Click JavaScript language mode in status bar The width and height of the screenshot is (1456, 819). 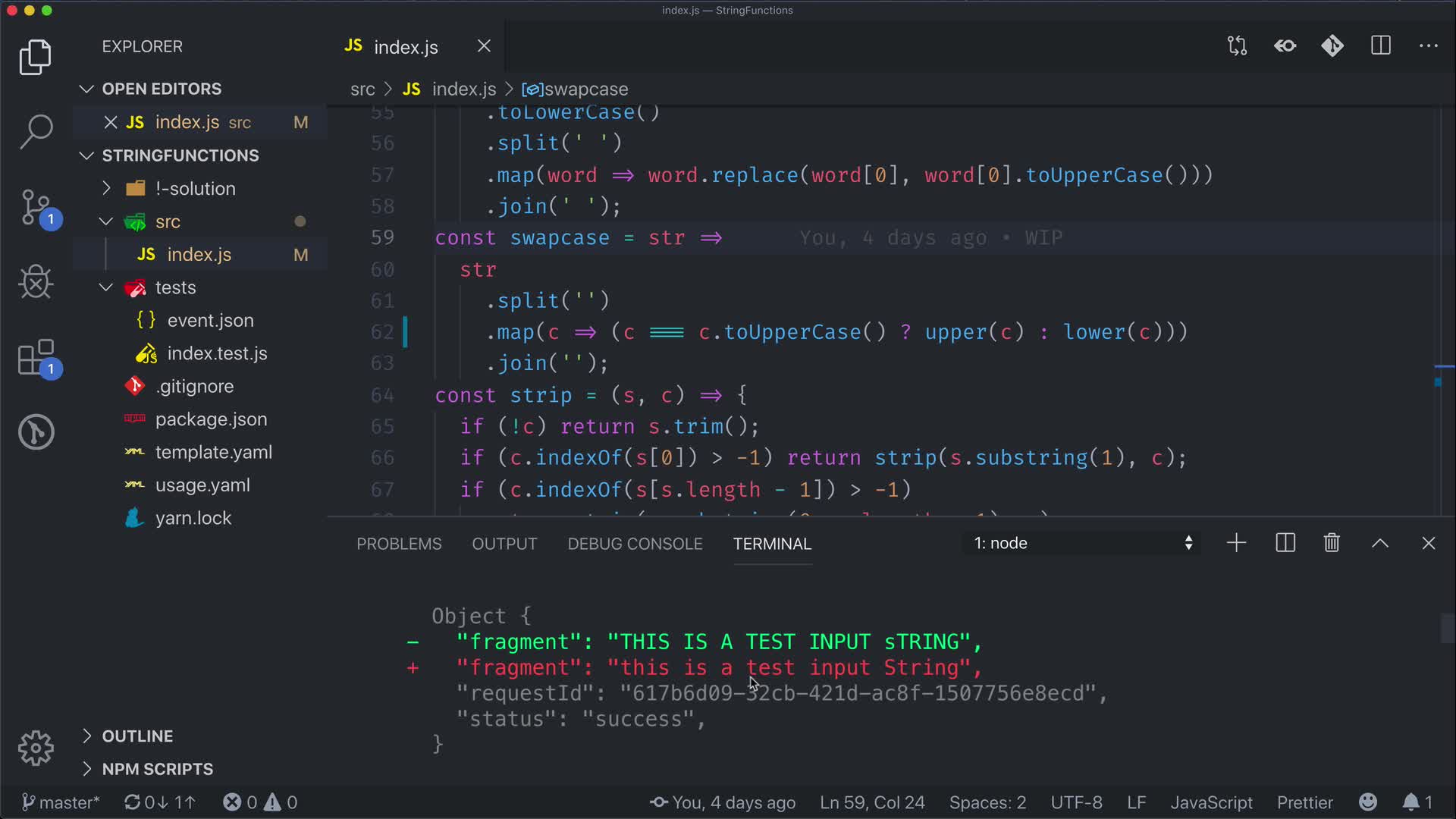click(1211, 802)
